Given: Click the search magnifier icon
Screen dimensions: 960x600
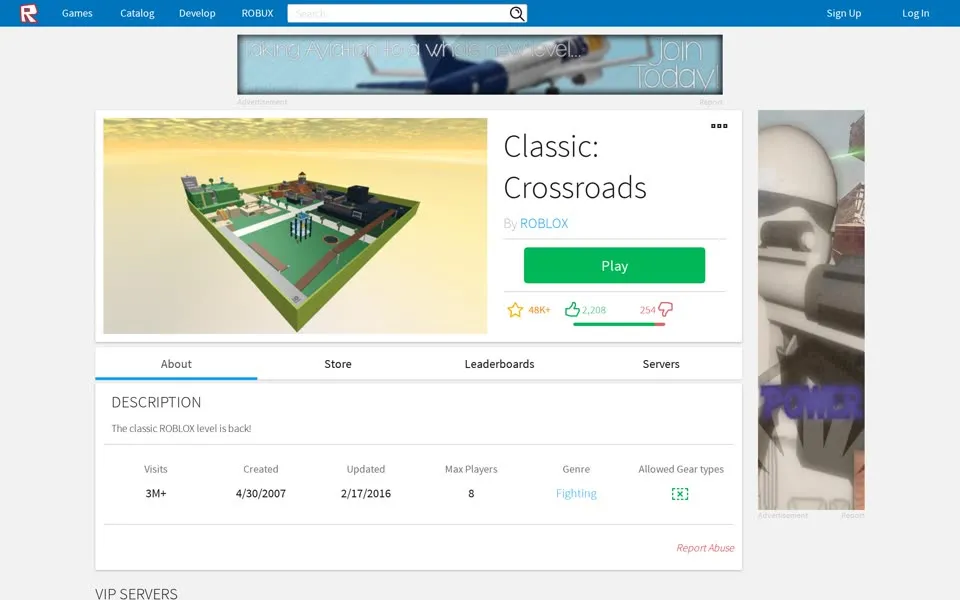Looking at the screenshot, I should (517, 13).
